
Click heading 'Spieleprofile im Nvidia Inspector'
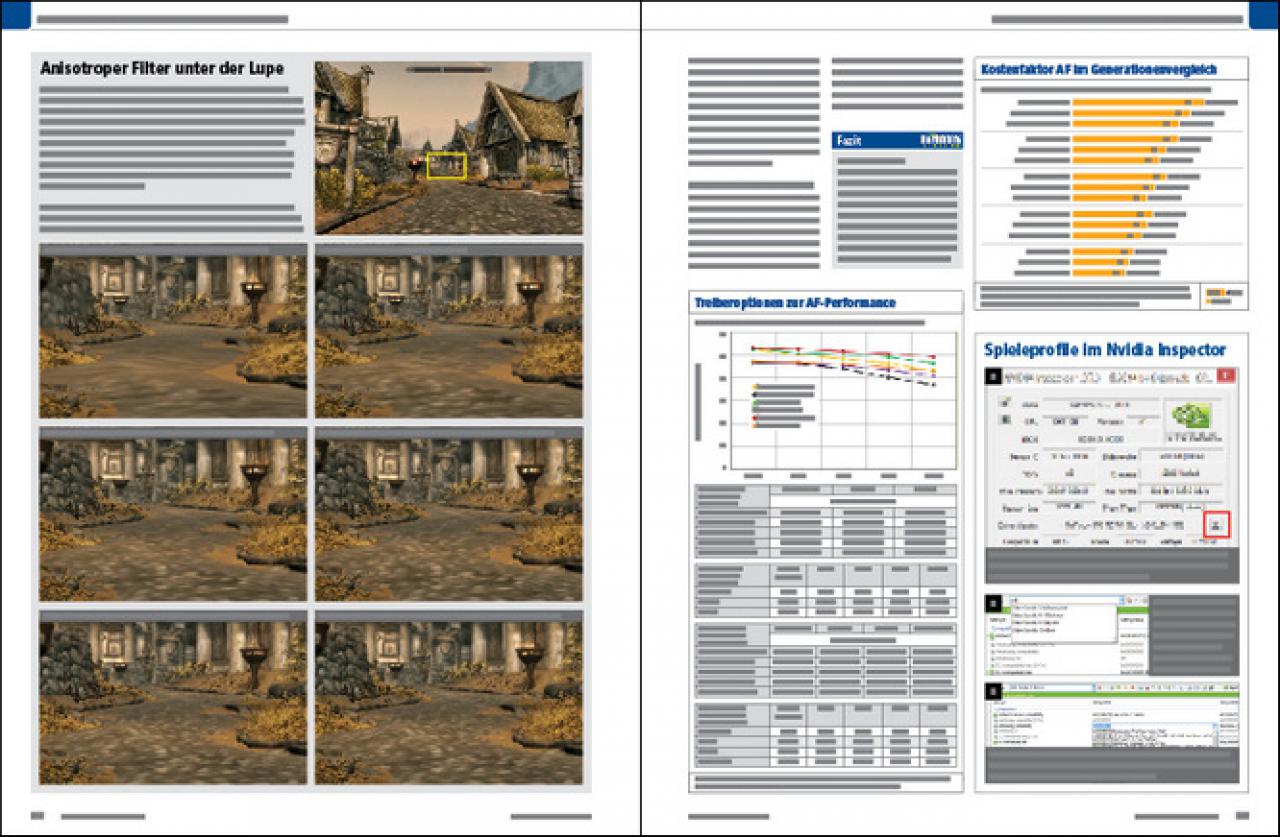(1105, 350)
